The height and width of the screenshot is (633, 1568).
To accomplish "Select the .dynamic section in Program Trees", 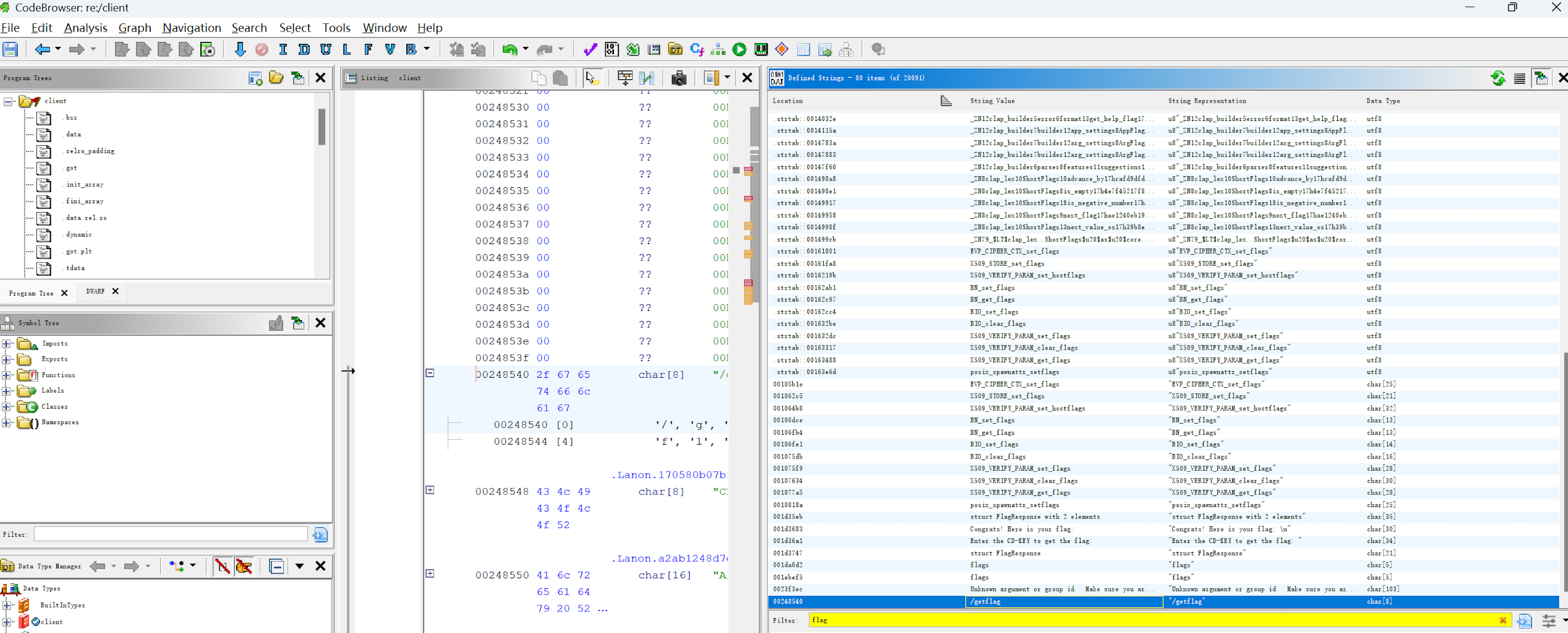I will (78, 235).
